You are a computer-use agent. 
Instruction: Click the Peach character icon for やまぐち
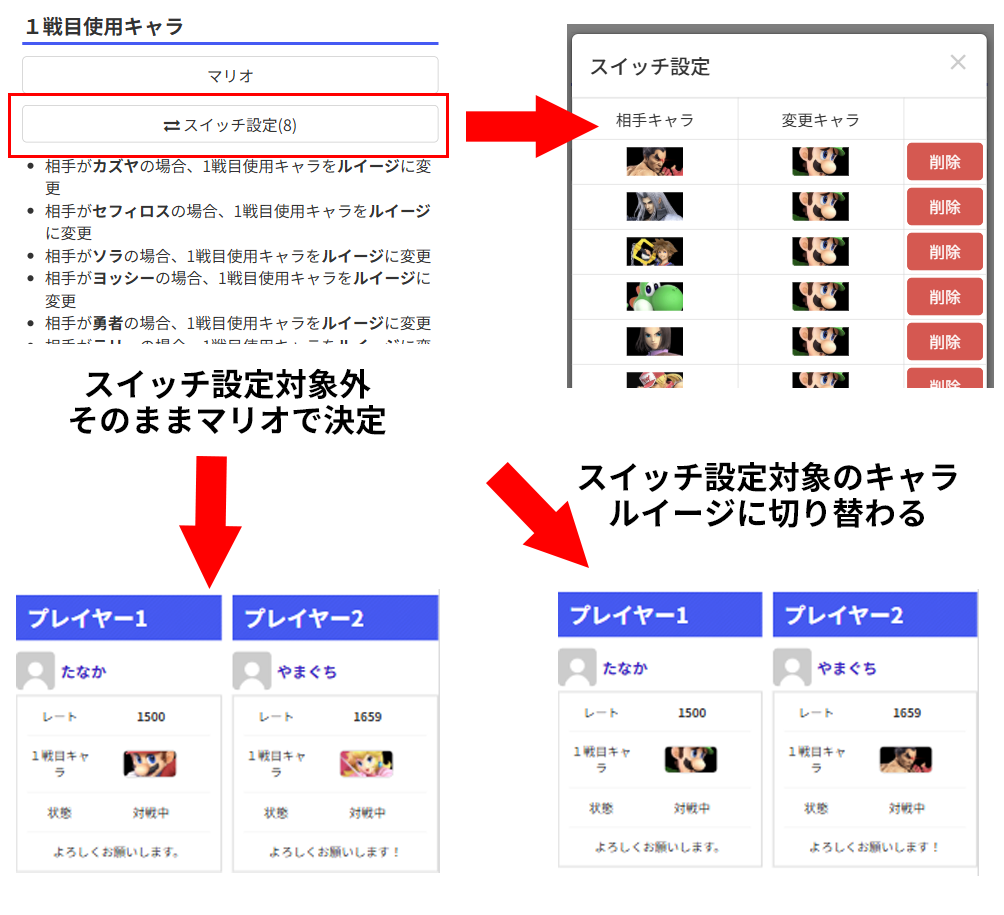click(x=366, y=764)
